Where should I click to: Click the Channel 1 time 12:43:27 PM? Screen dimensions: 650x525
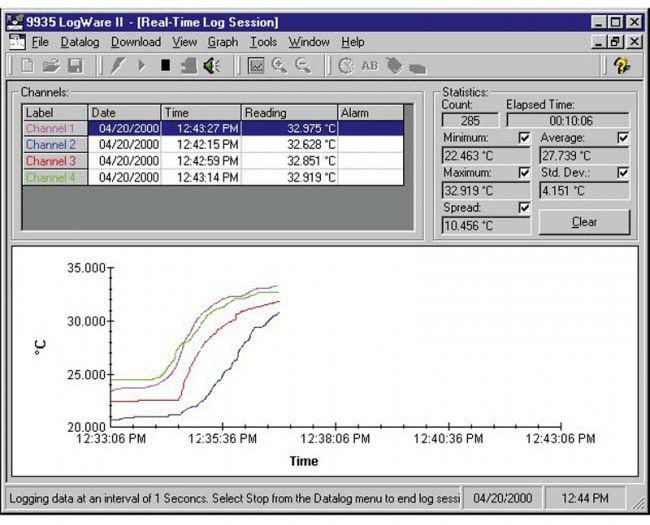[x=201, y=128]
